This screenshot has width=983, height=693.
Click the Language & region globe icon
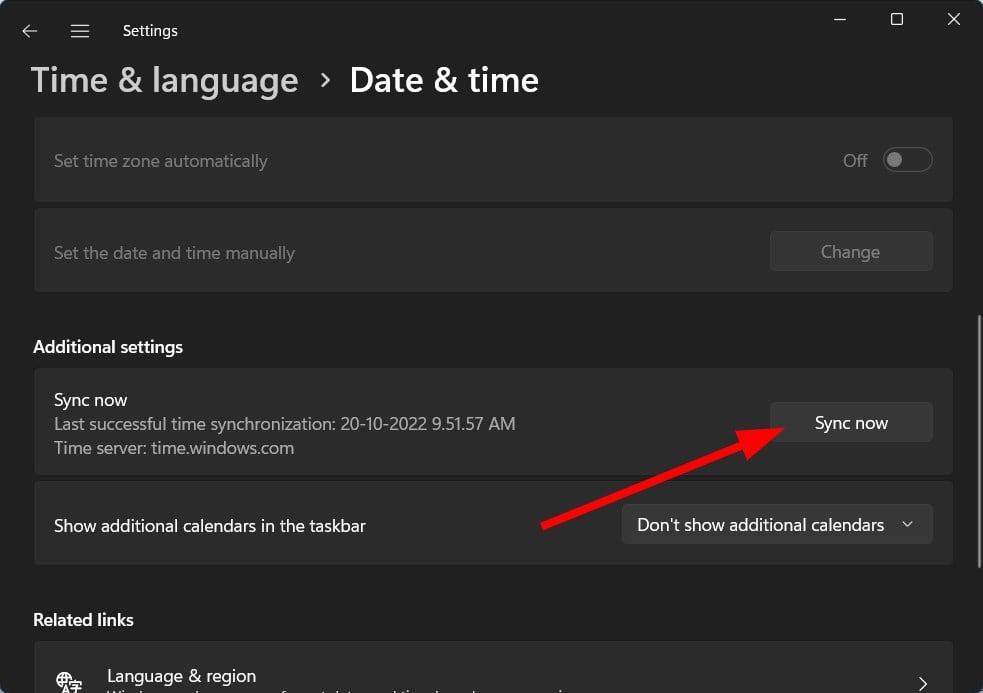[x=70, y=682]
